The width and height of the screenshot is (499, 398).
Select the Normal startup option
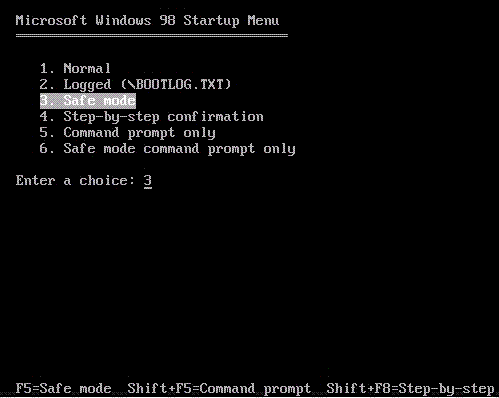(x=75, y=69)
